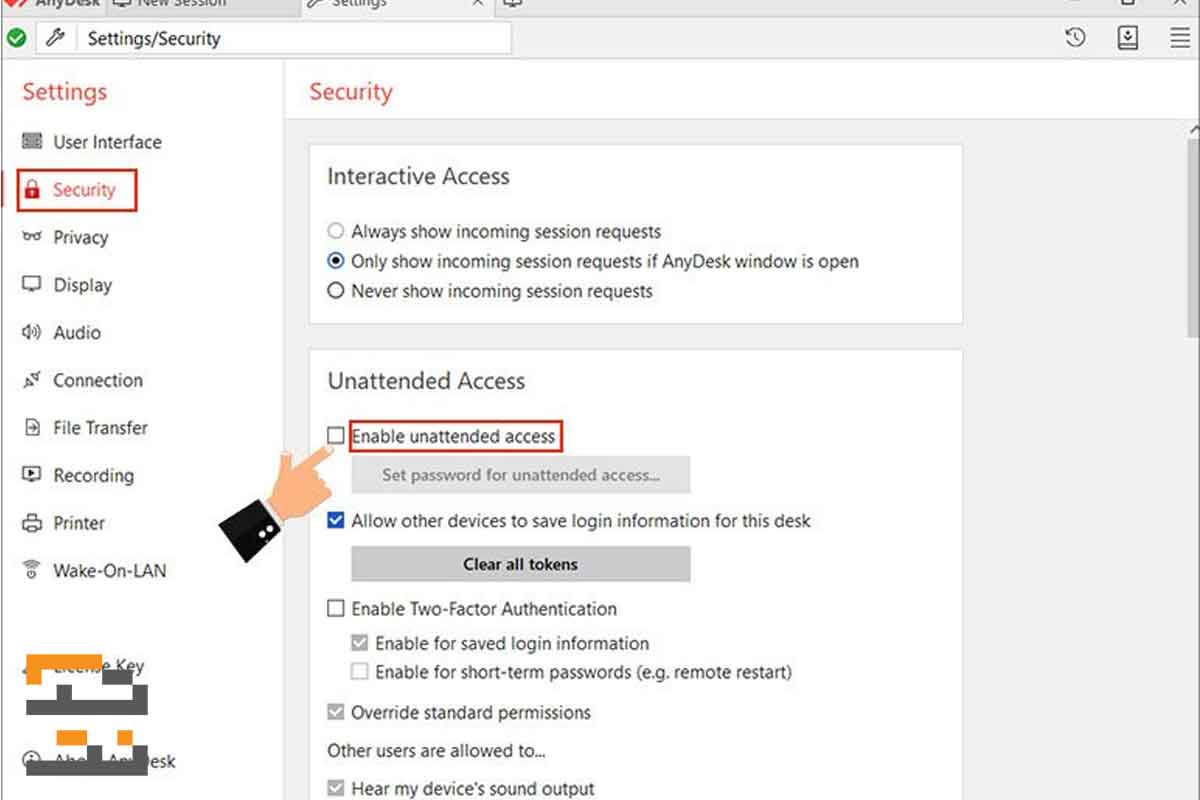1200x800 pixels.
Task: Open the hamburger main menu
Action: click(x=1180, y=38)
